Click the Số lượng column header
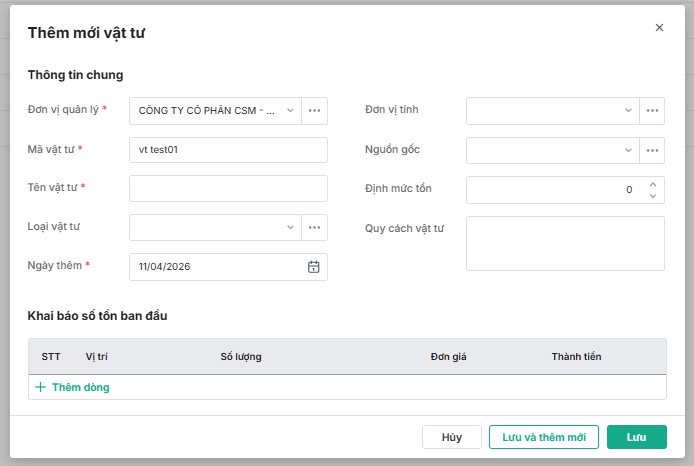The width and height of the screenshot is (694, 466). [x=241, y=357]
